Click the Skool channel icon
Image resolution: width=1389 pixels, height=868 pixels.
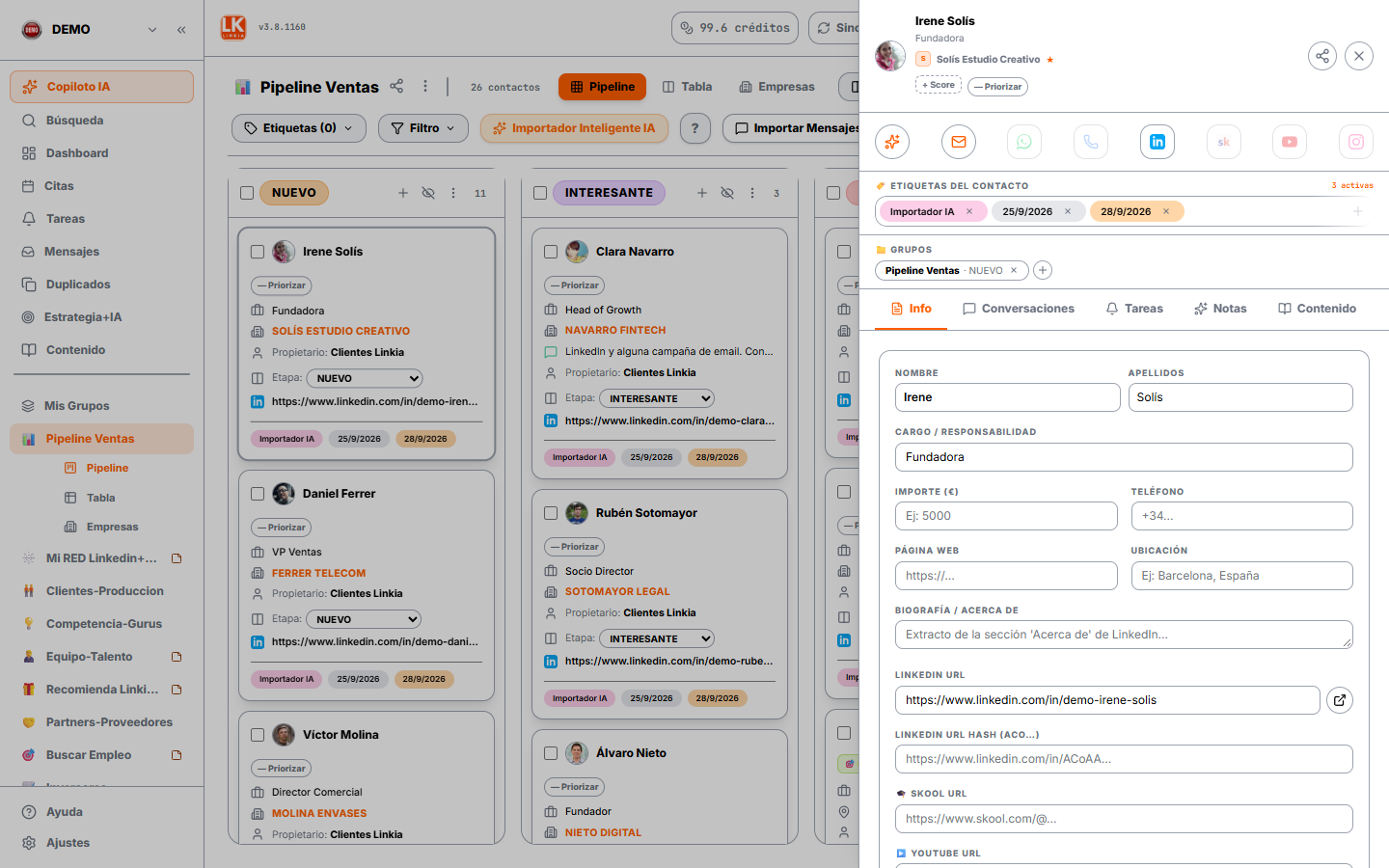1224,142
